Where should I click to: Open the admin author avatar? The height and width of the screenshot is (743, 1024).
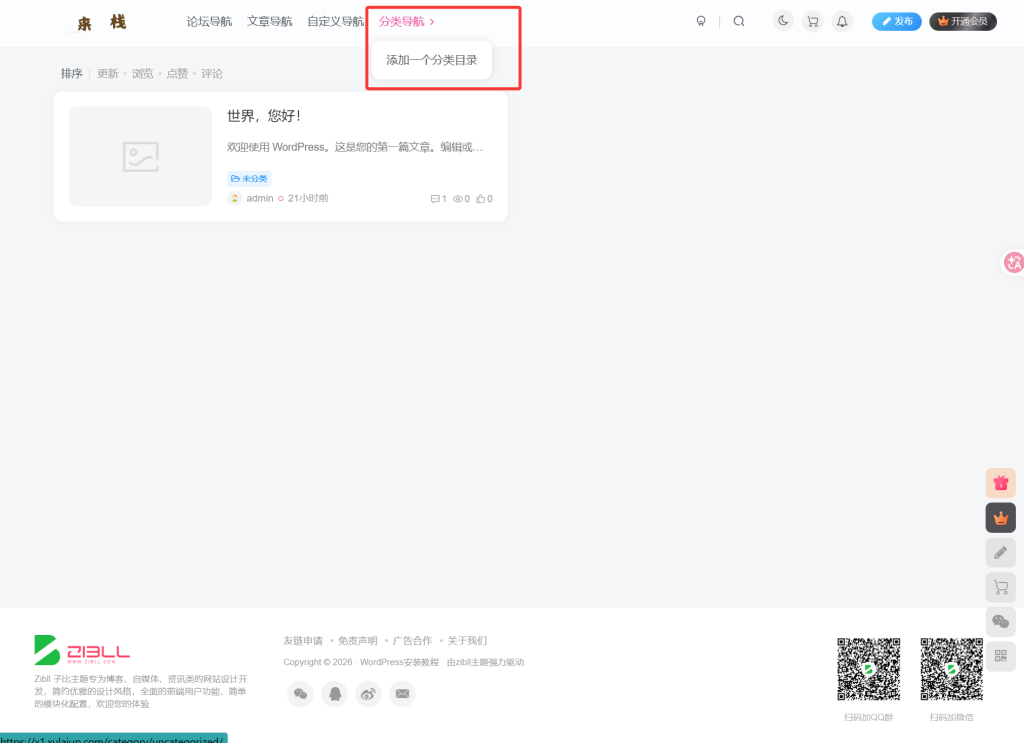point(234,198)
